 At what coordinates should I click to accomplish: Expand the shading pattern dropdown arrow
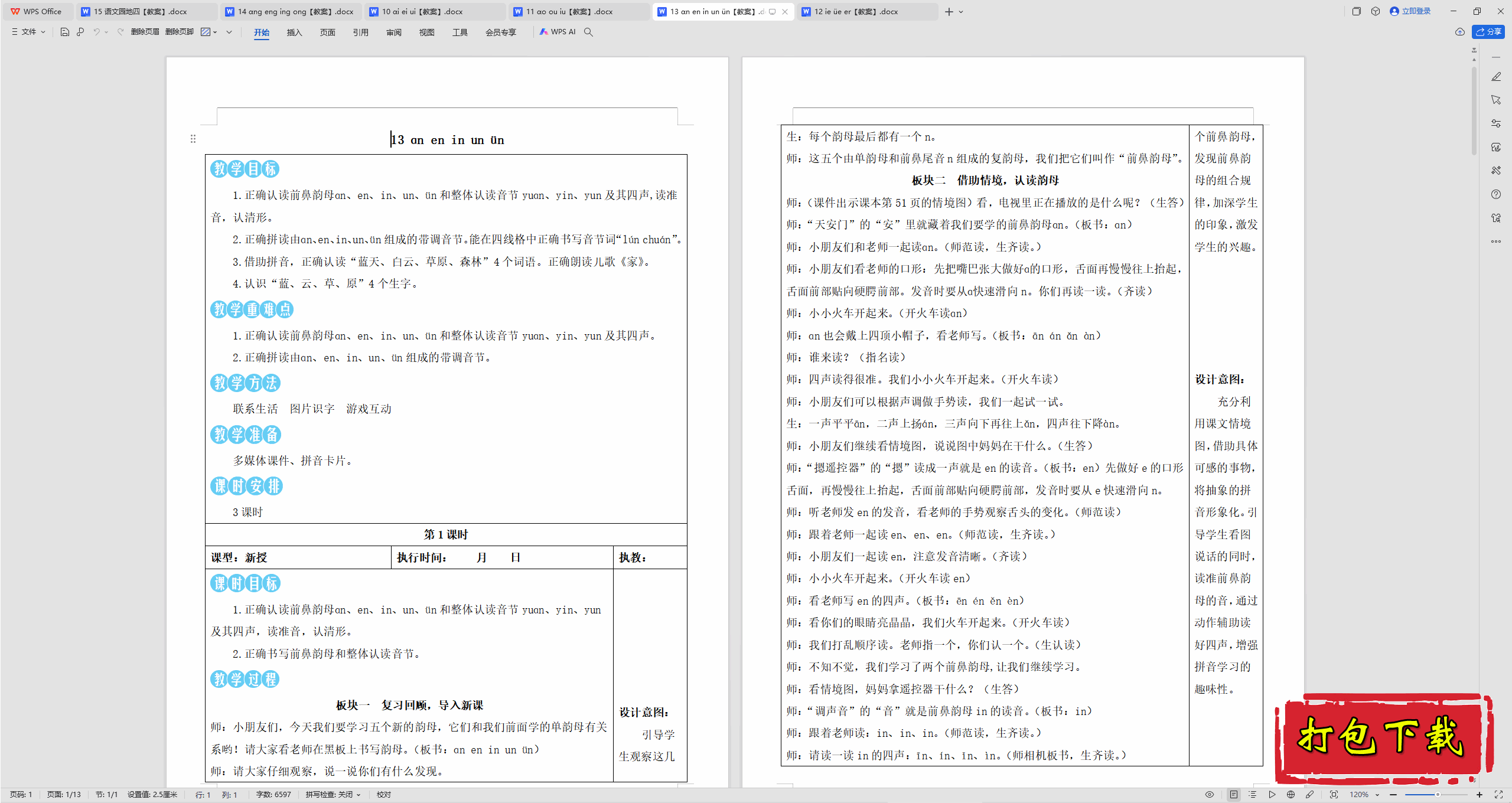(215, 32)
